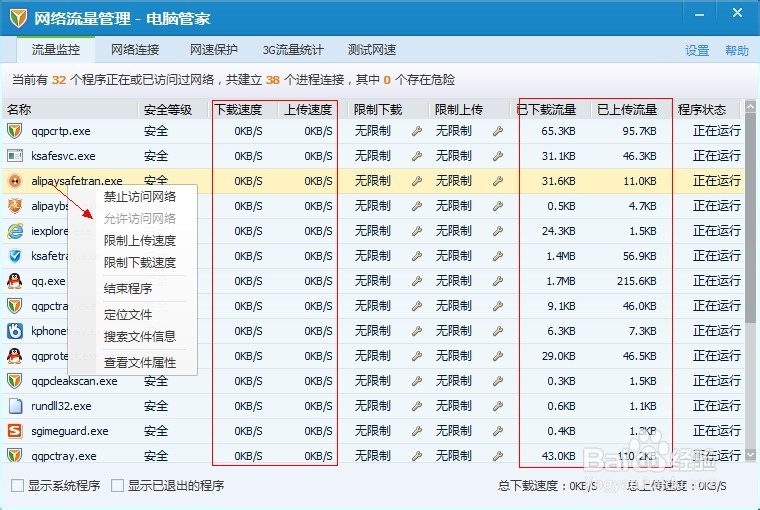Edit upload limit wrench for qqpcrtp.exe

498,131
